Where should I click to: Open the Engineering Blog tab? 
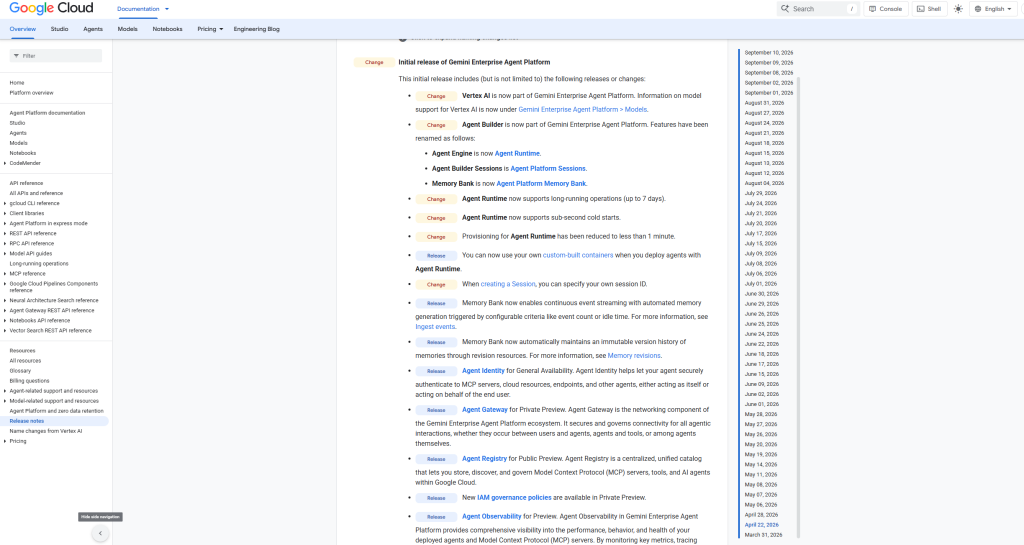pyautogui.click(x=257, y=29)
